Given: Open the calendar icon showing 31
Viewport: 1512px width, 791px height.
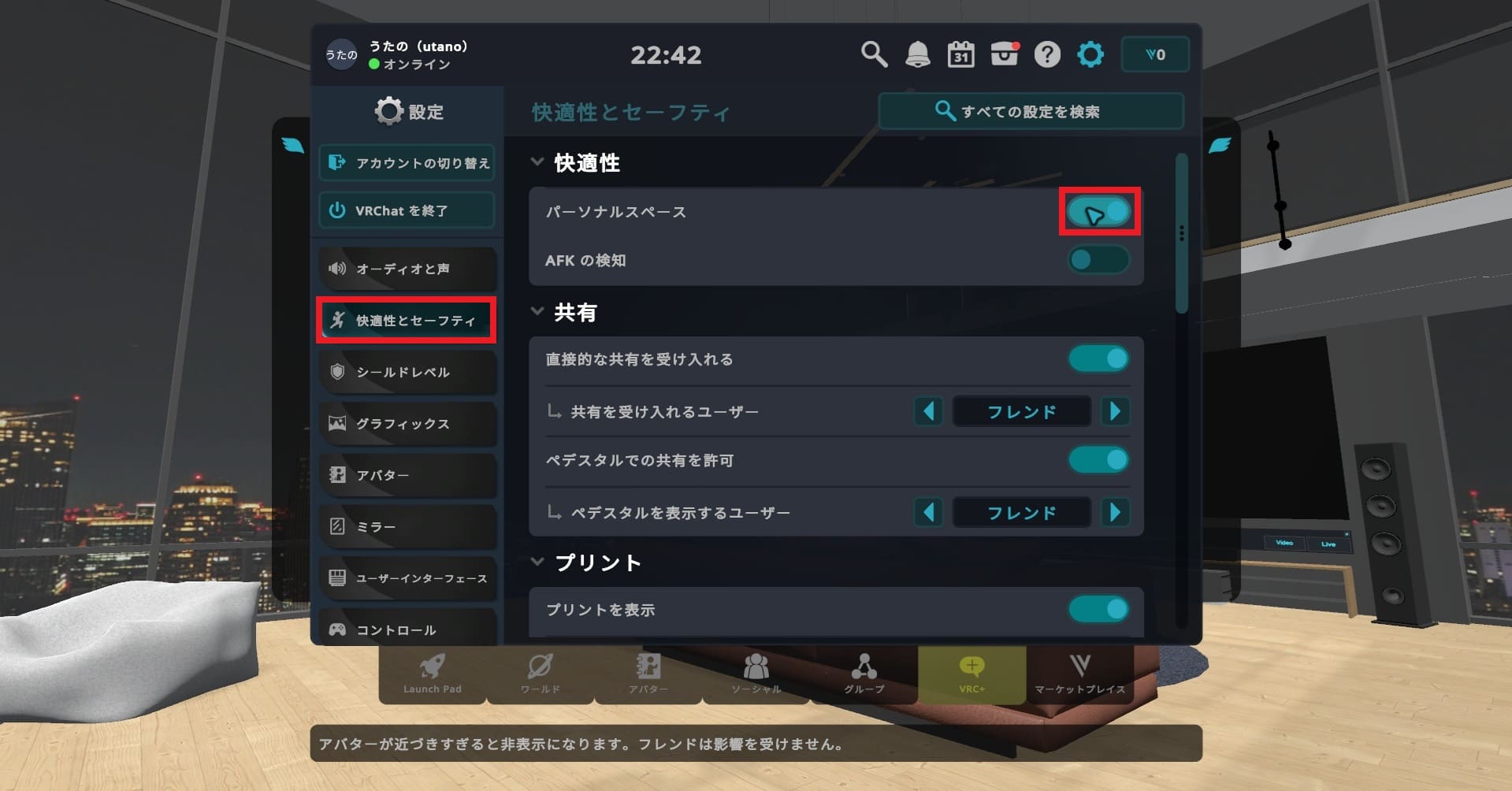Looking at the screenshot, I should pos(960,54).
